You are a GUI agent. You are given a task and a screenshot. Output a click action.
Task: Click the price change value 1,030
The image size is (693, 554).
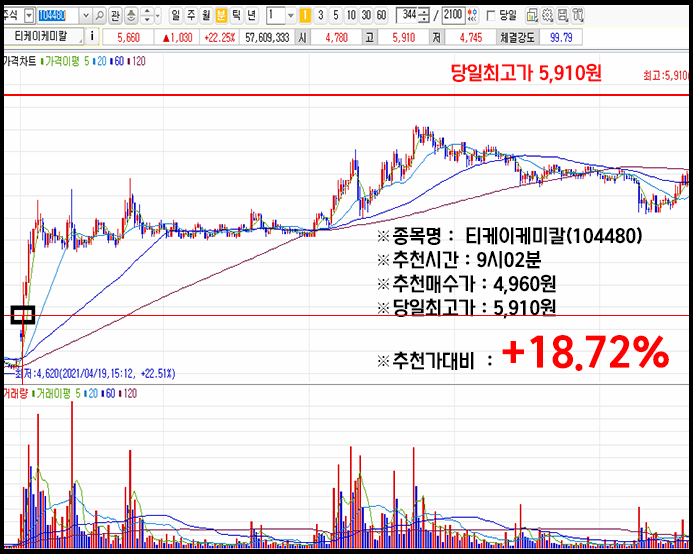178,38
